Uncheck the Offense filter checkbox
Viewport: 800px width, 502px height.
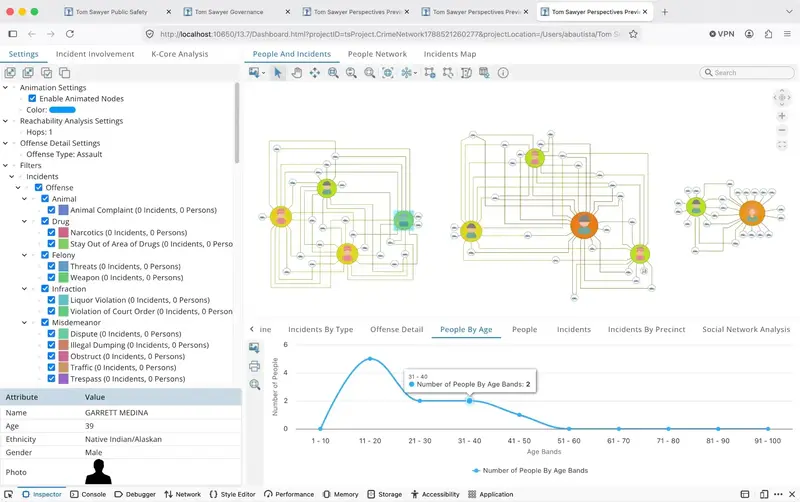tap(39, 187)
